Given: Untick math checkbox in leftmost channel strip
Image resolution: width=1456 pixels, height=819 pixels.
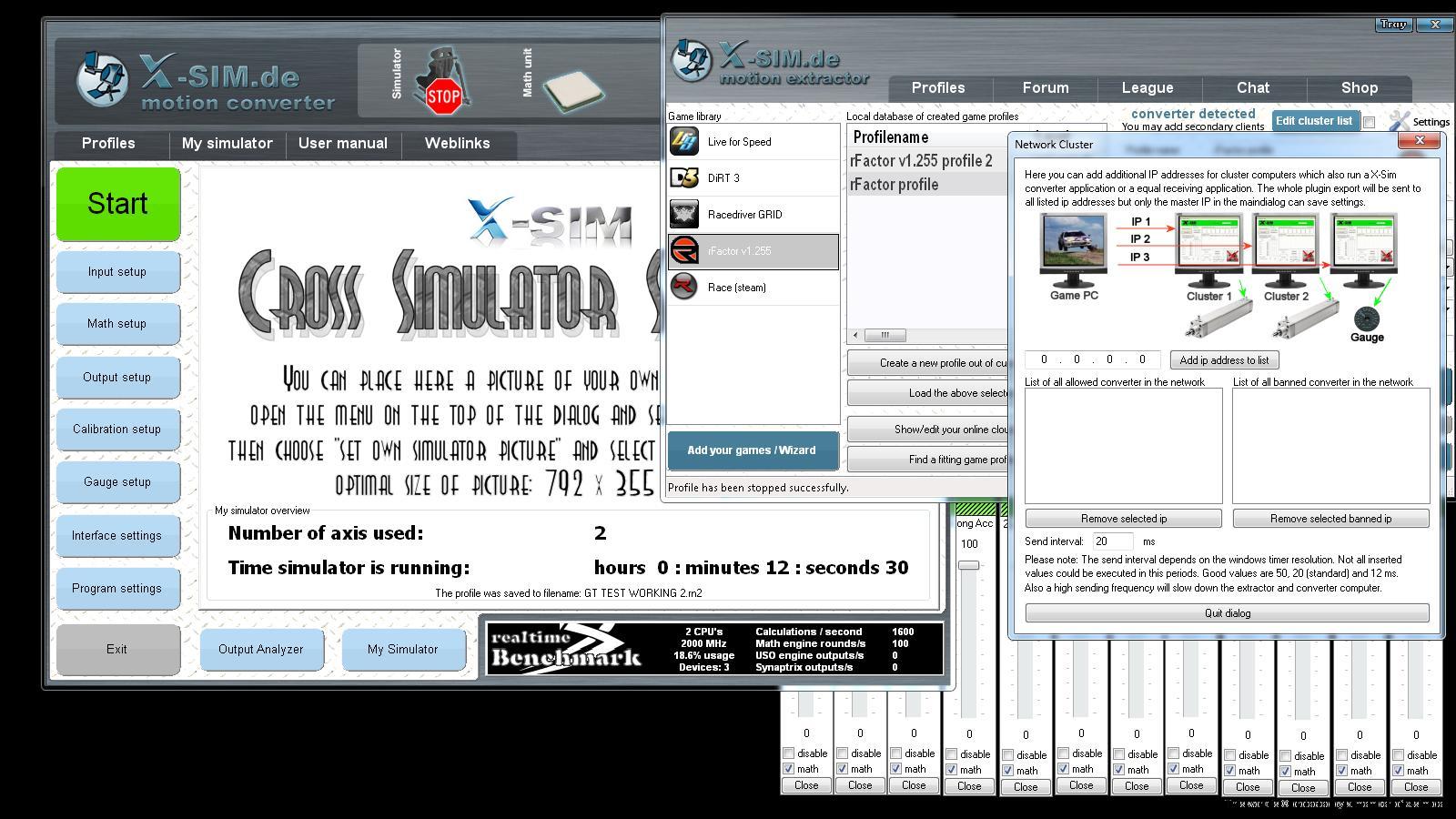Looking at the screenshot, I should 789,769.
